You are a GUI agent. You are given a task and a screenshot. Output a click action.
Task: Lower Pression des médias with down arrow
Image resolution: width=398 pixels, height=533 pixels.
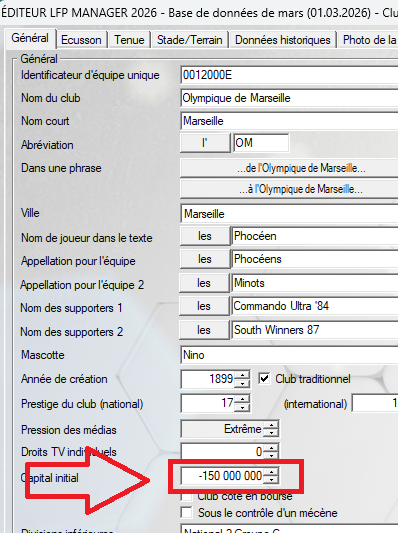271,433
